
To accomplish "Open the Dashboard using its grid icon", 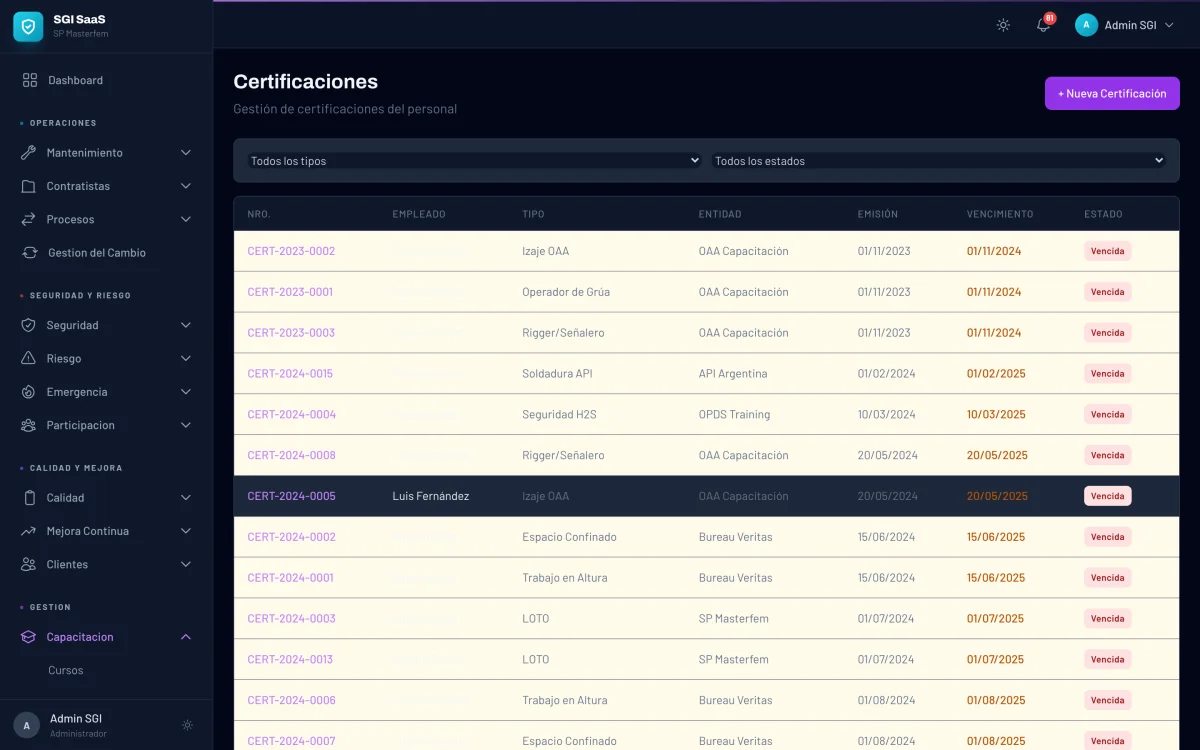I will (29, 79).
